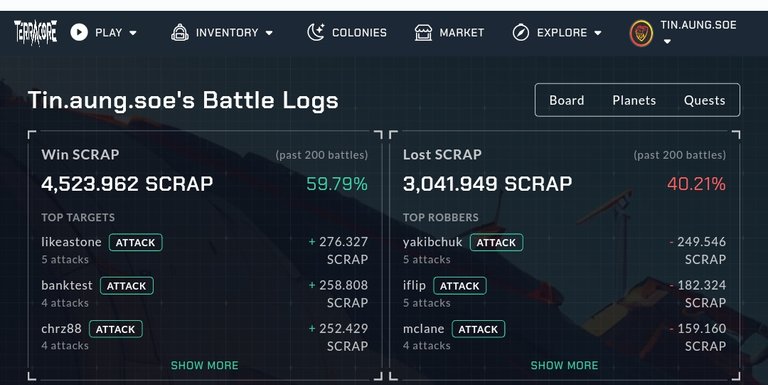Attack the player banktest
Viewport: 768px width, 385px height.
(127, 286)
